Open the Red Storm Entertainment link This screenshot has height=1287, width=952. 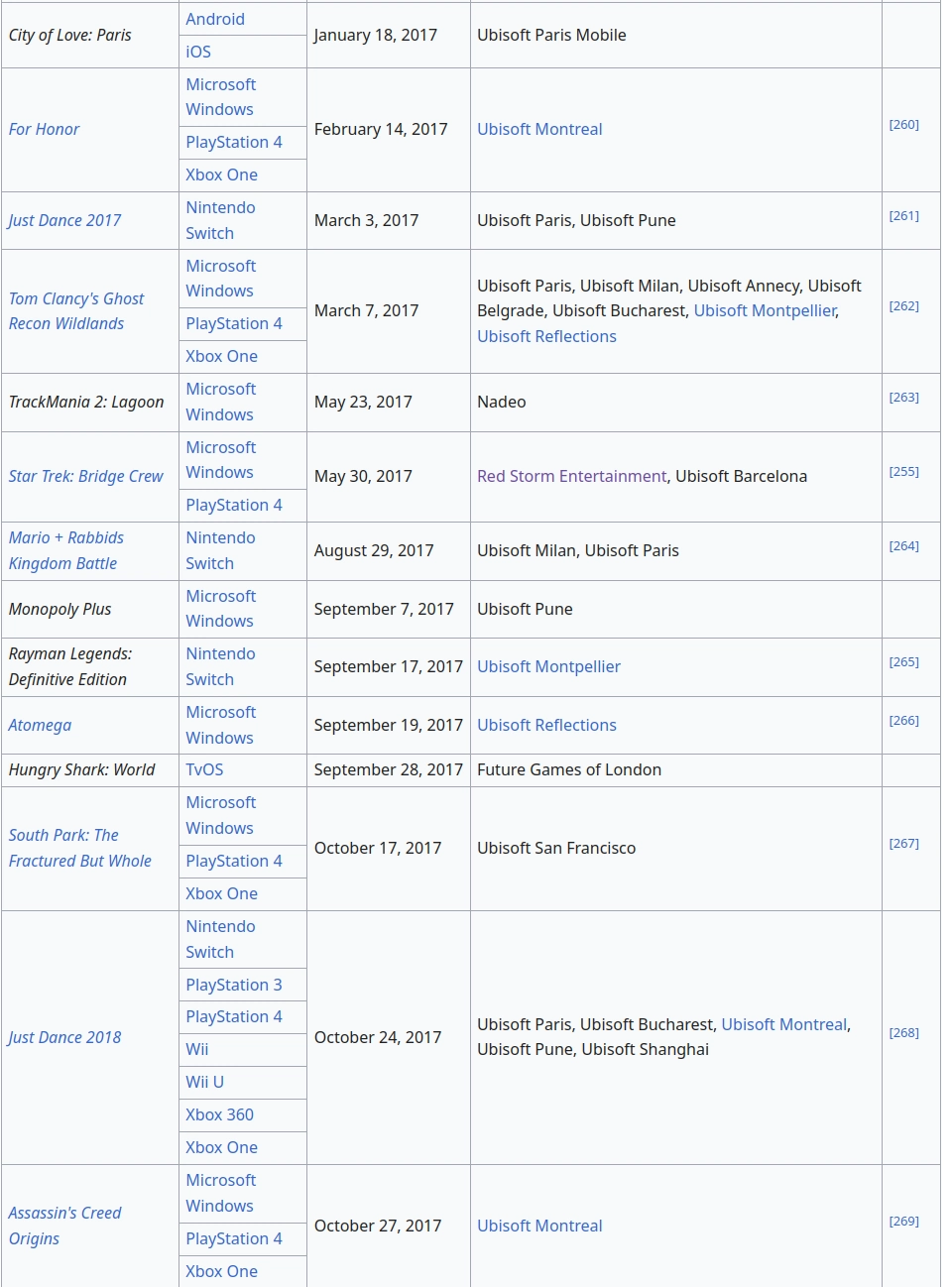571,476
